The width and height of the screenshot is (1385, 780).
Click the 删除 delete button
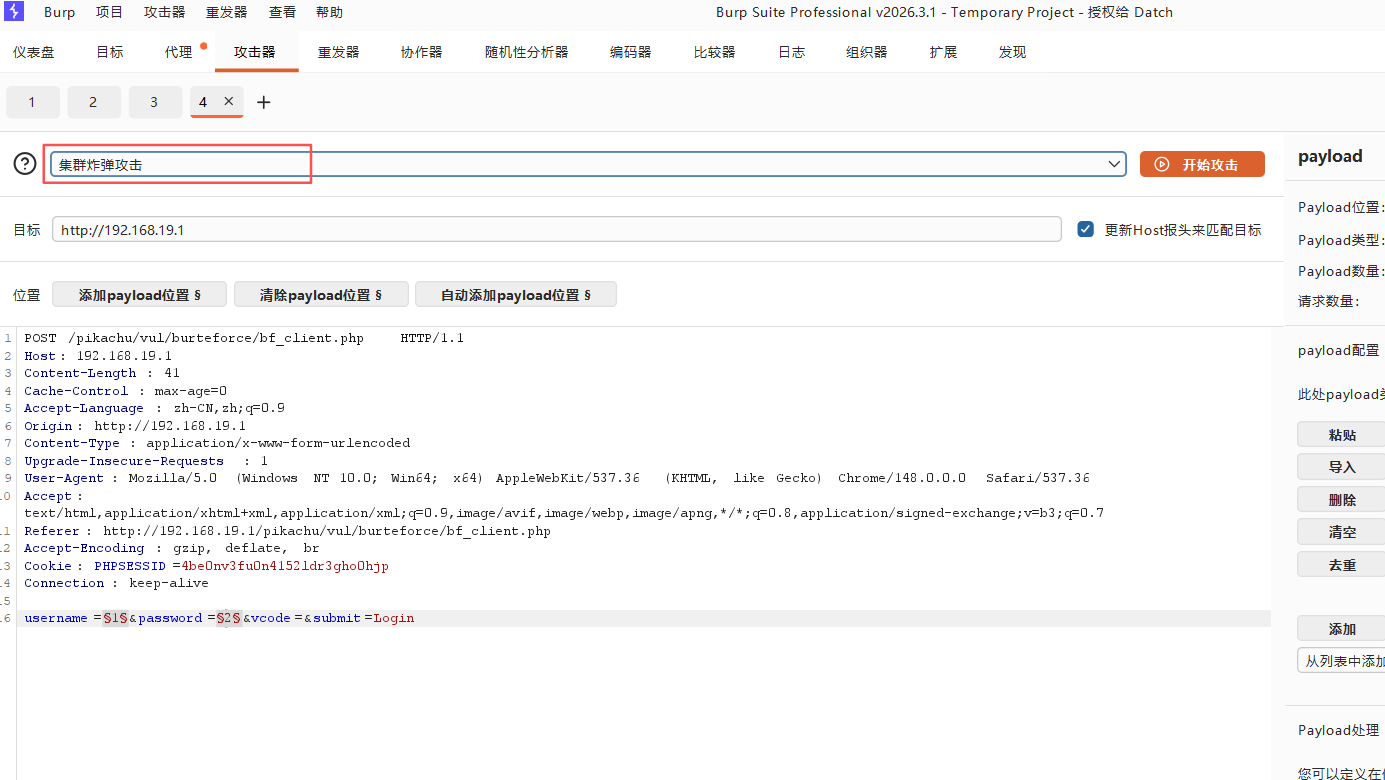point(1341,499)
